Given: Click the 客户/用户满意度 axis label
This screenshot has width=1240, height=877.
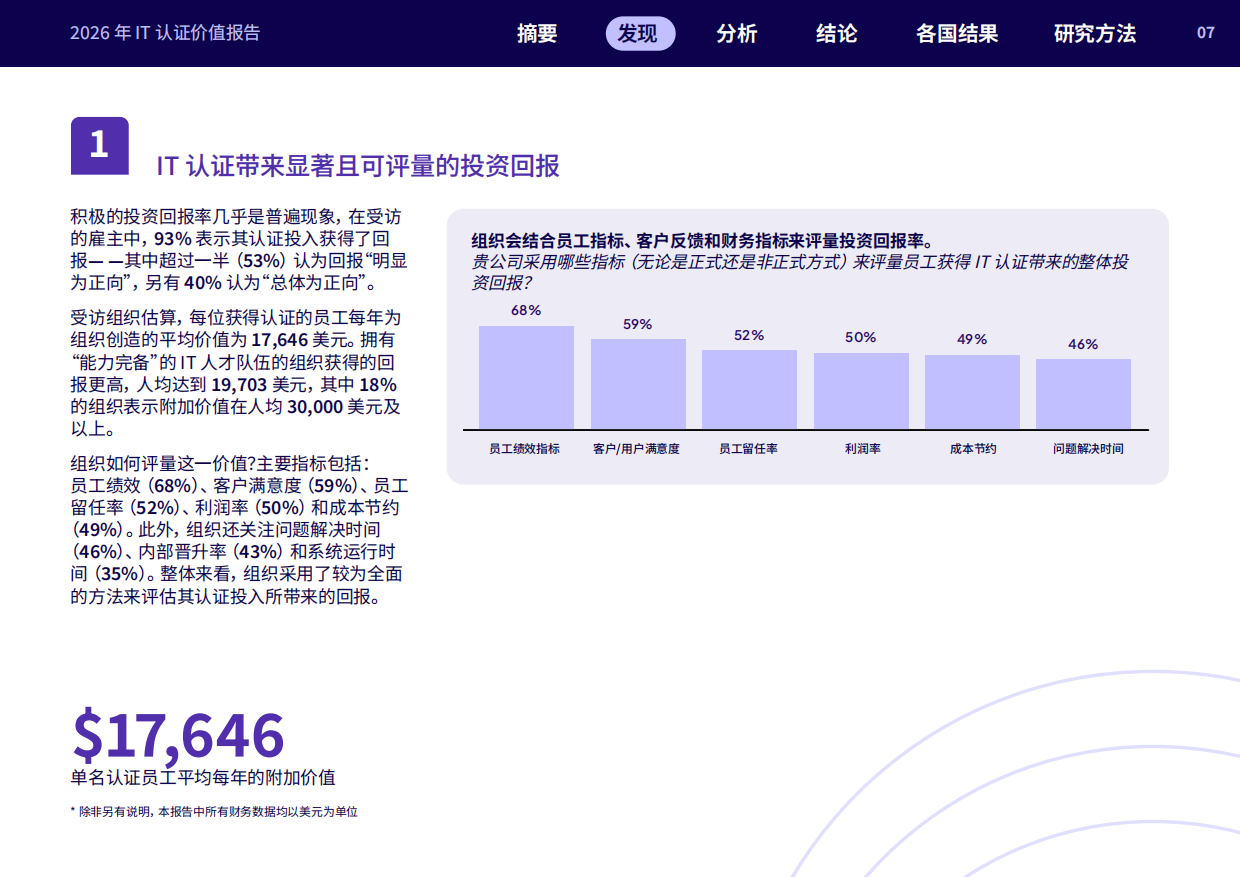Looking at the screenshot, I should [x=636, y=449].
